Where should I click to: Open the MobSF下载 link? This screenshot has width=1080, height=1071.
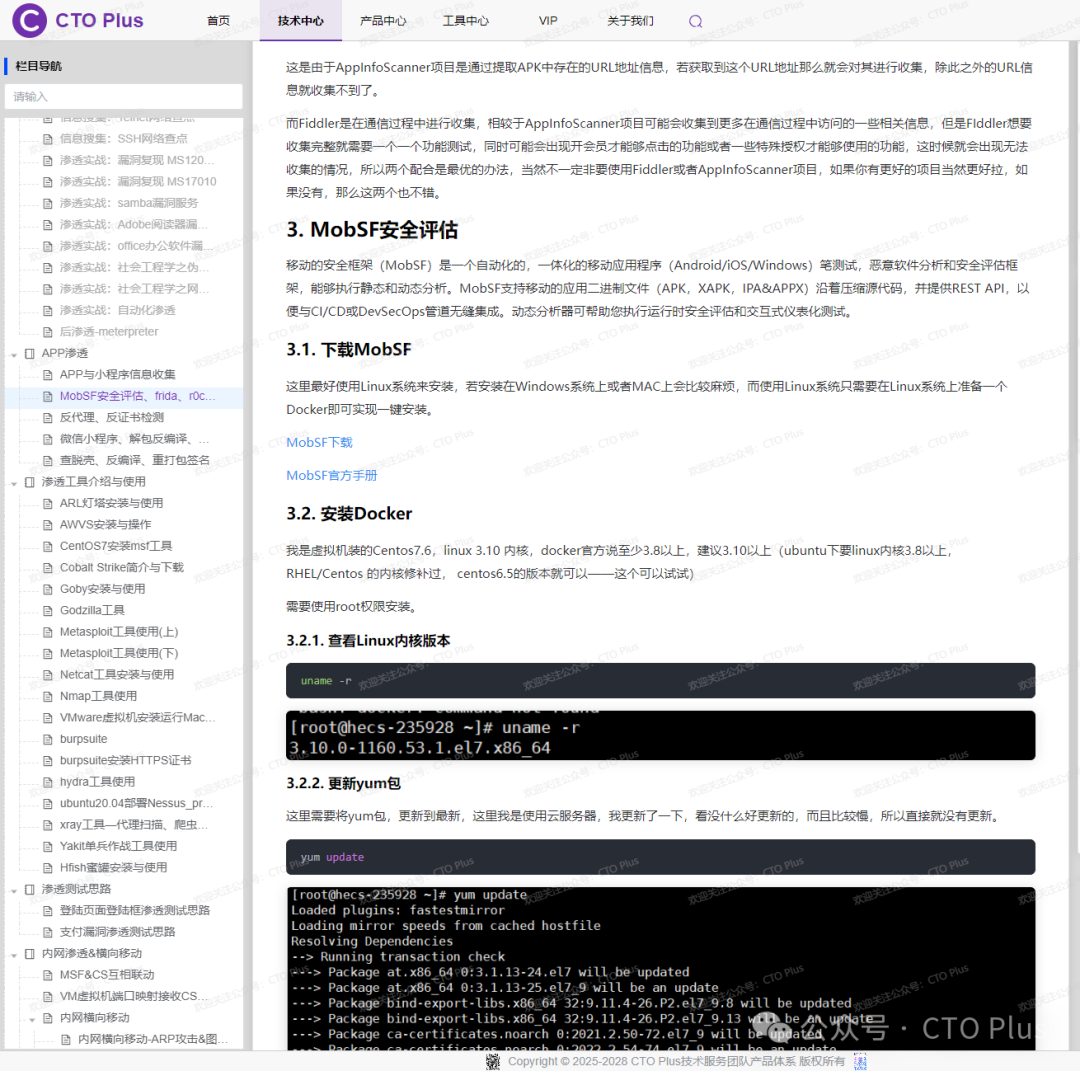[319, 442]
